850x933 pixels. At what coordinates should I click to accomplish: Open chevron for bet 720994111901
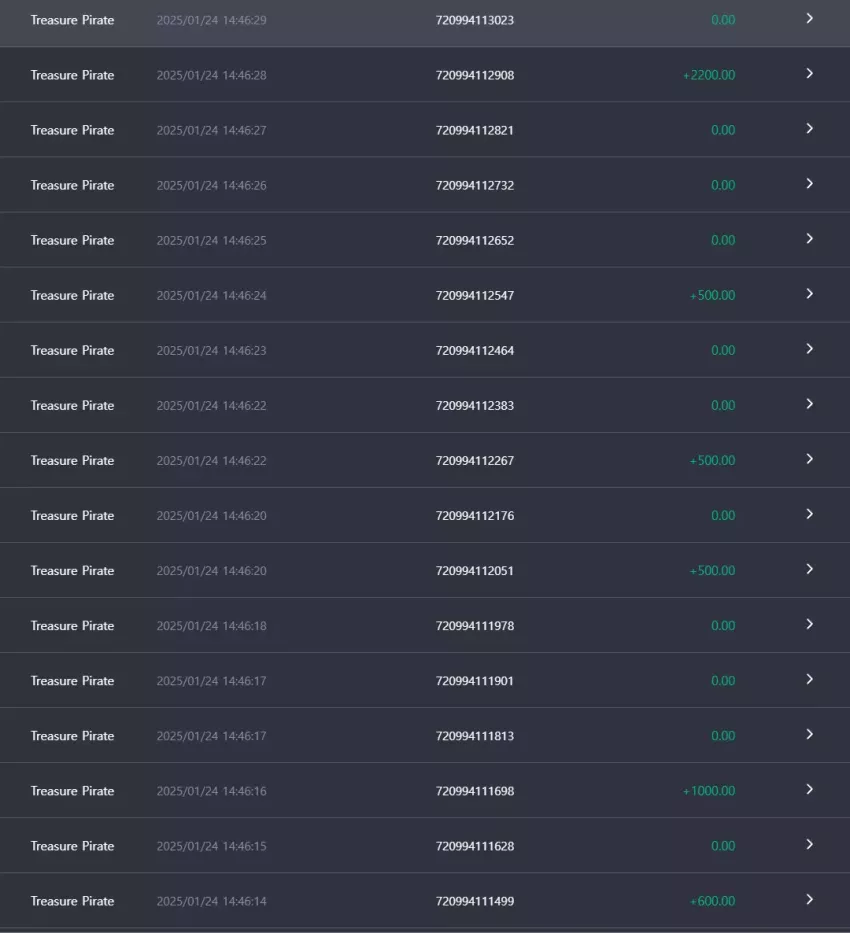[810, 680]
